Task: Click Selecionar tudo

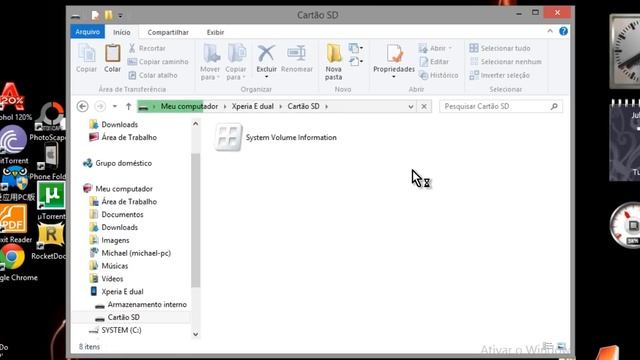Action: [x=500, y=48]
